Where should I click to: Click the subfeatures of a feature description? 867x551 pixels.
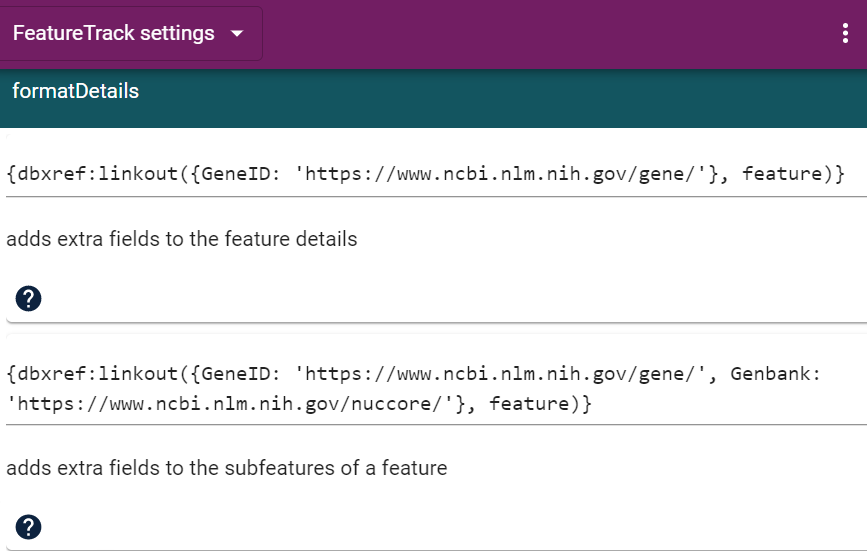(227, 467)
